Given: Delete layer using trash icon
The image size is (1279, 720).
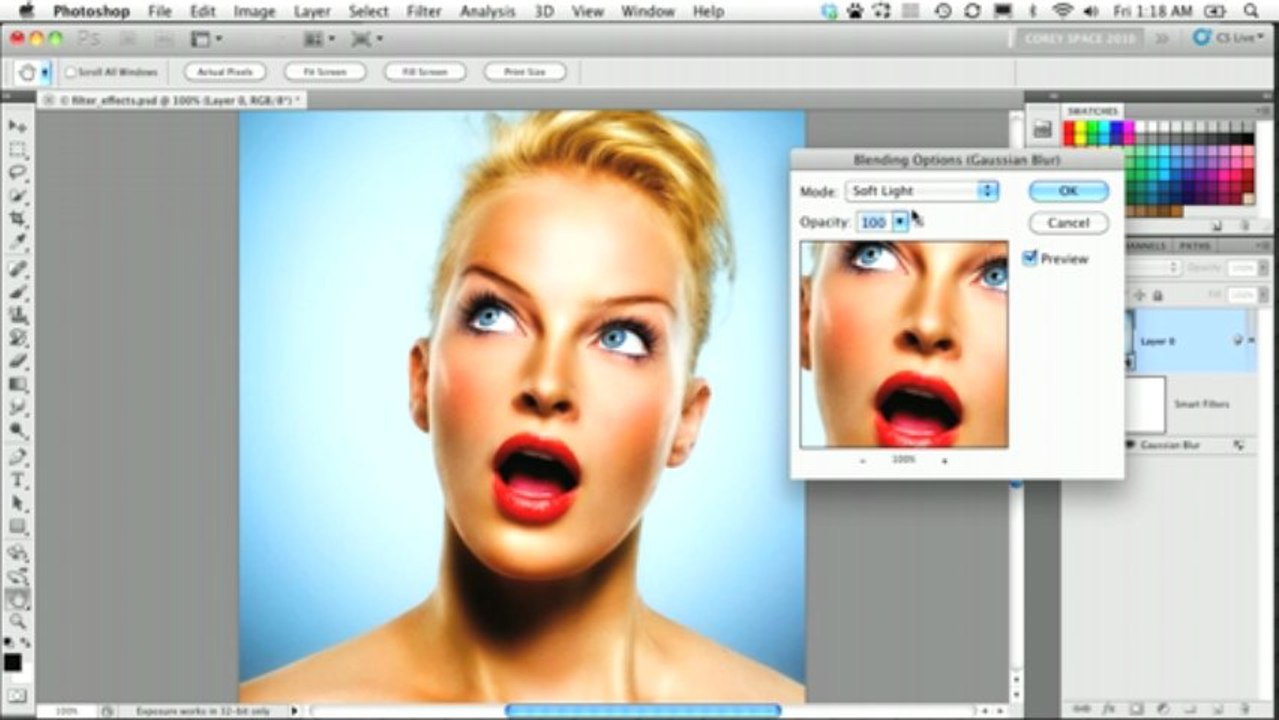Looking at the screenshot, I should click(1246, 708).
